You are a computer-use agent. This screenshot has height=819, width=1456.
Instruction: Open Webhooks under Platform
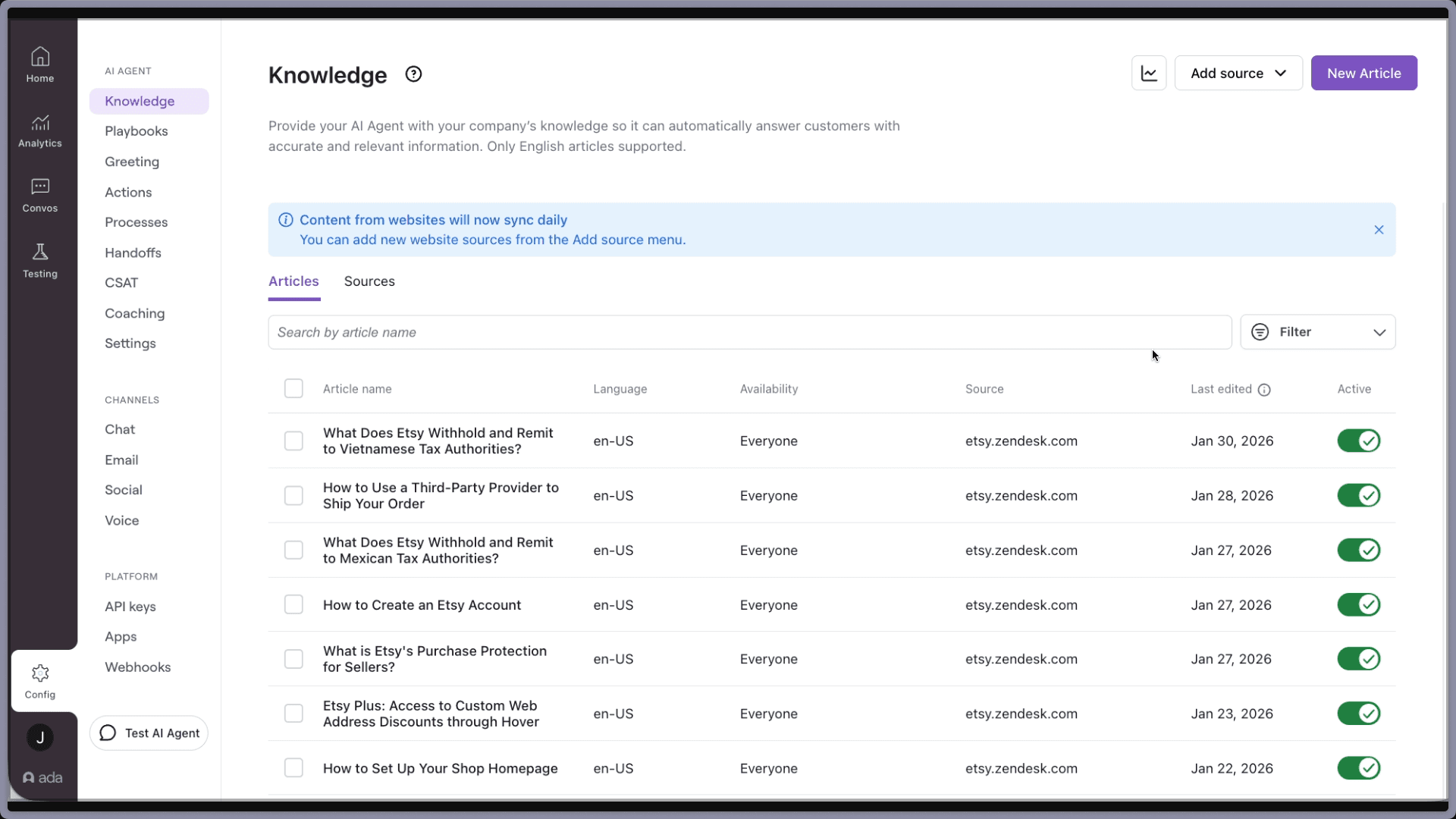click(138, 667)
